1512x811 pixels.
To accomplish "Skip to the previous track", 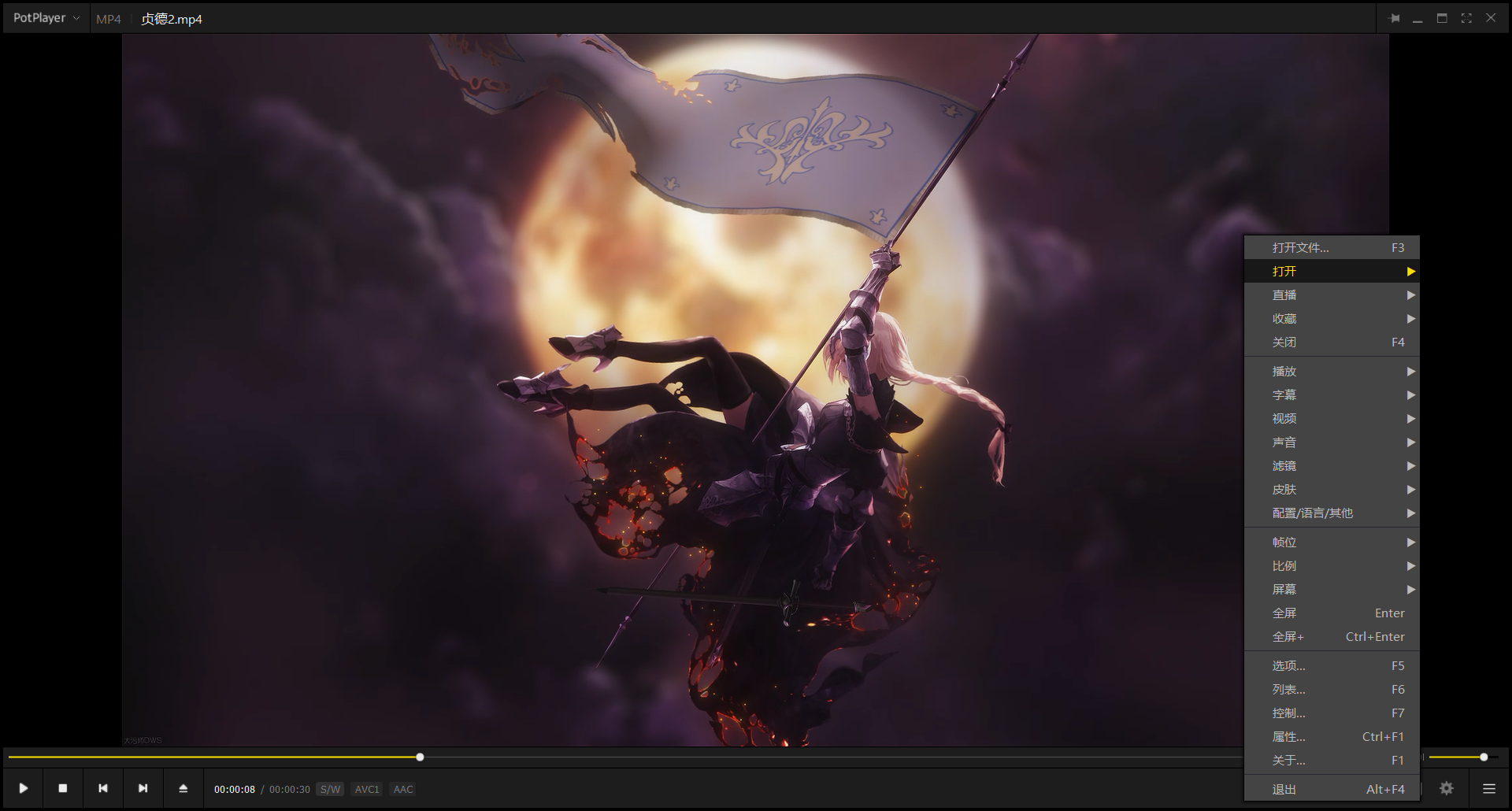I will click(103, 788).
